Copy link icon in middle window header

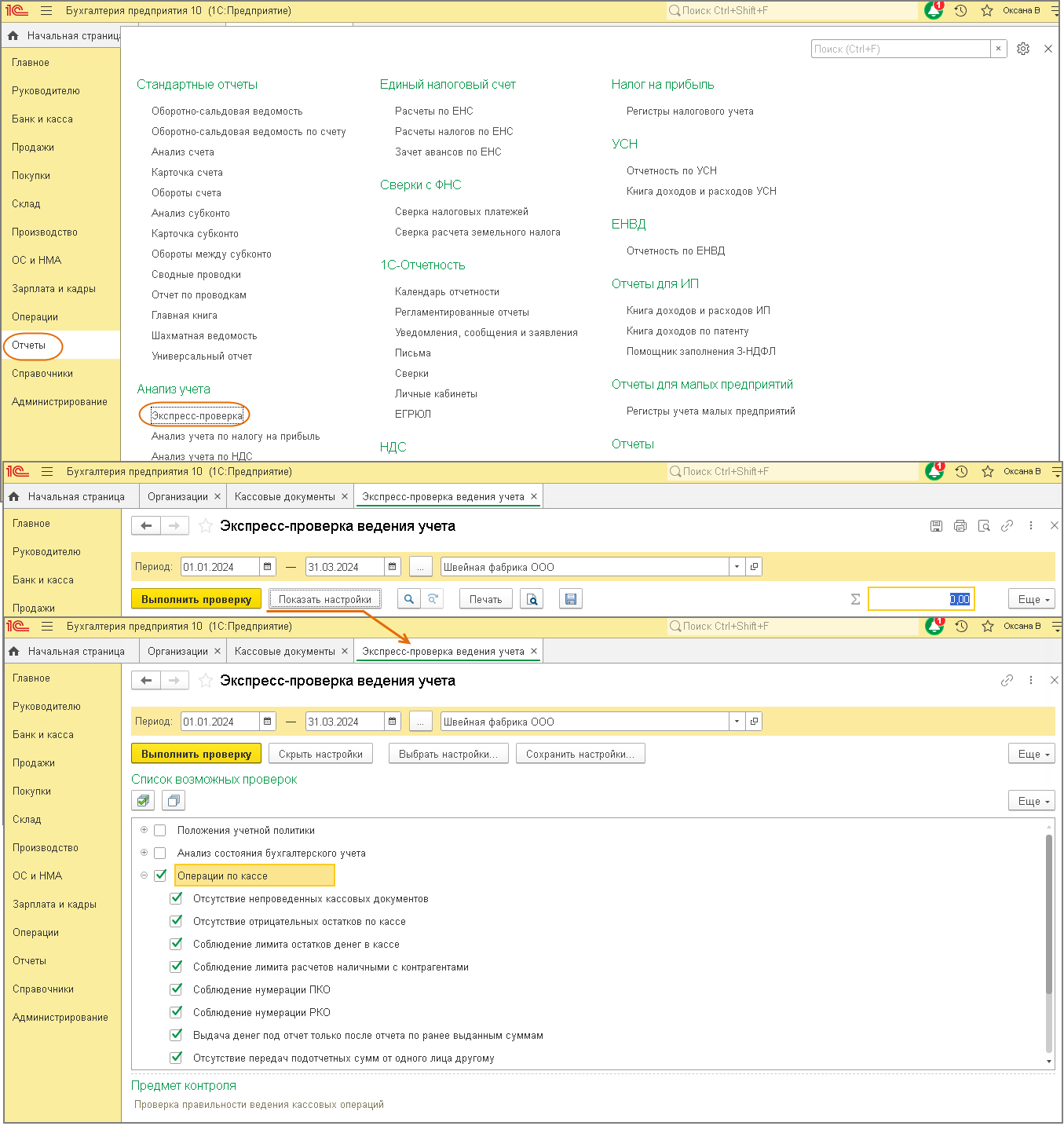(x=1007, y=526)
